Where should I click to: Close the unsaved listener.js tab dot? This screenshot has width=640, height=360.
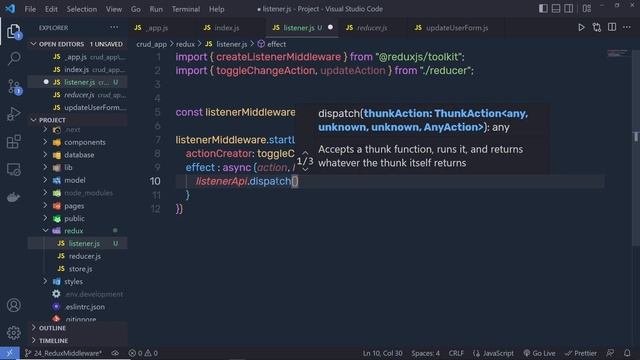[330, 27]
